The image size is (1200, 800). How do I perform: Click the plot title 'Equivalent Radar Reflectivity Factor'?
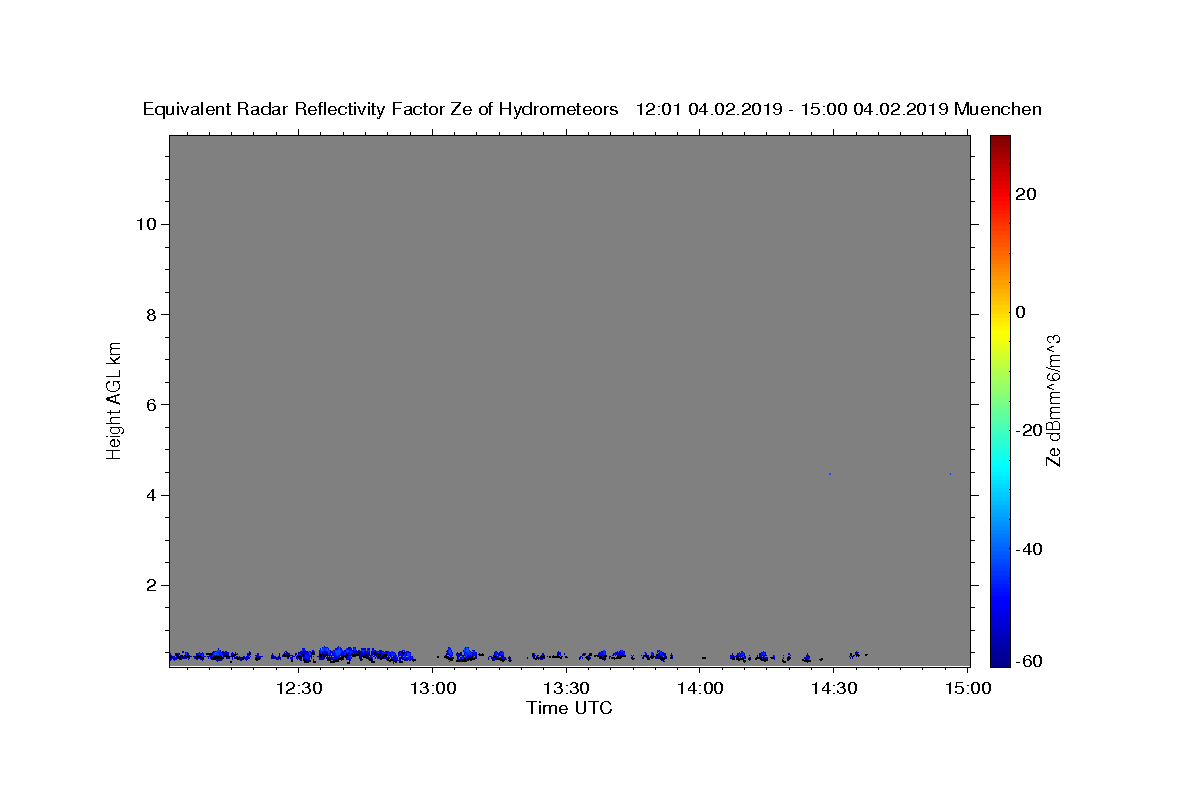point(295,109)
